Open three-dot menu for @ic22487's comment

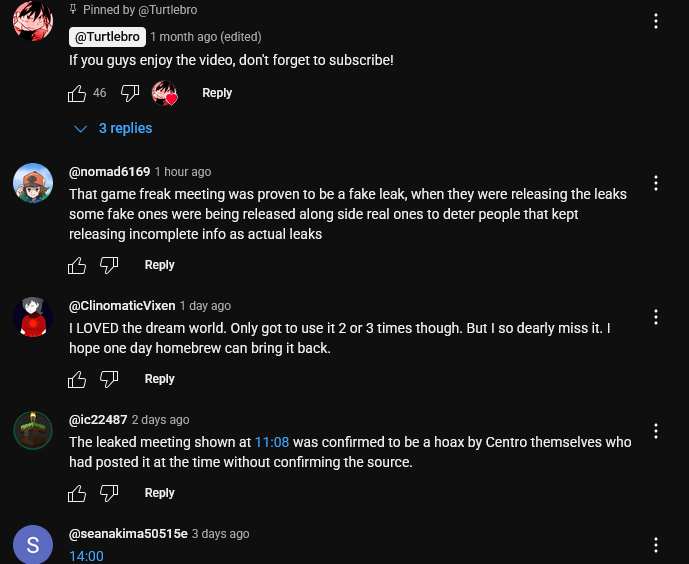tap(656, 431)
